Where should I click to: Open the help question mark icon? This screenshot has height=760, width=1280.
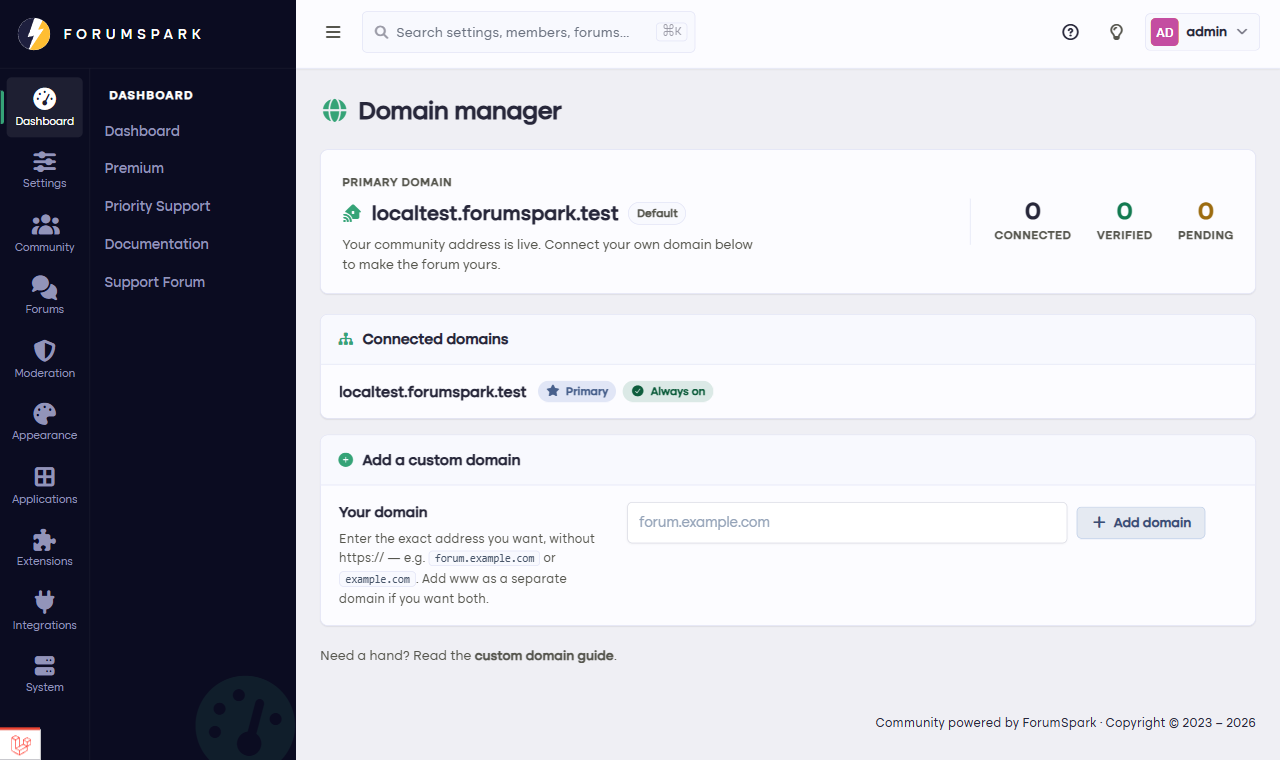[x=1070, y=32]
